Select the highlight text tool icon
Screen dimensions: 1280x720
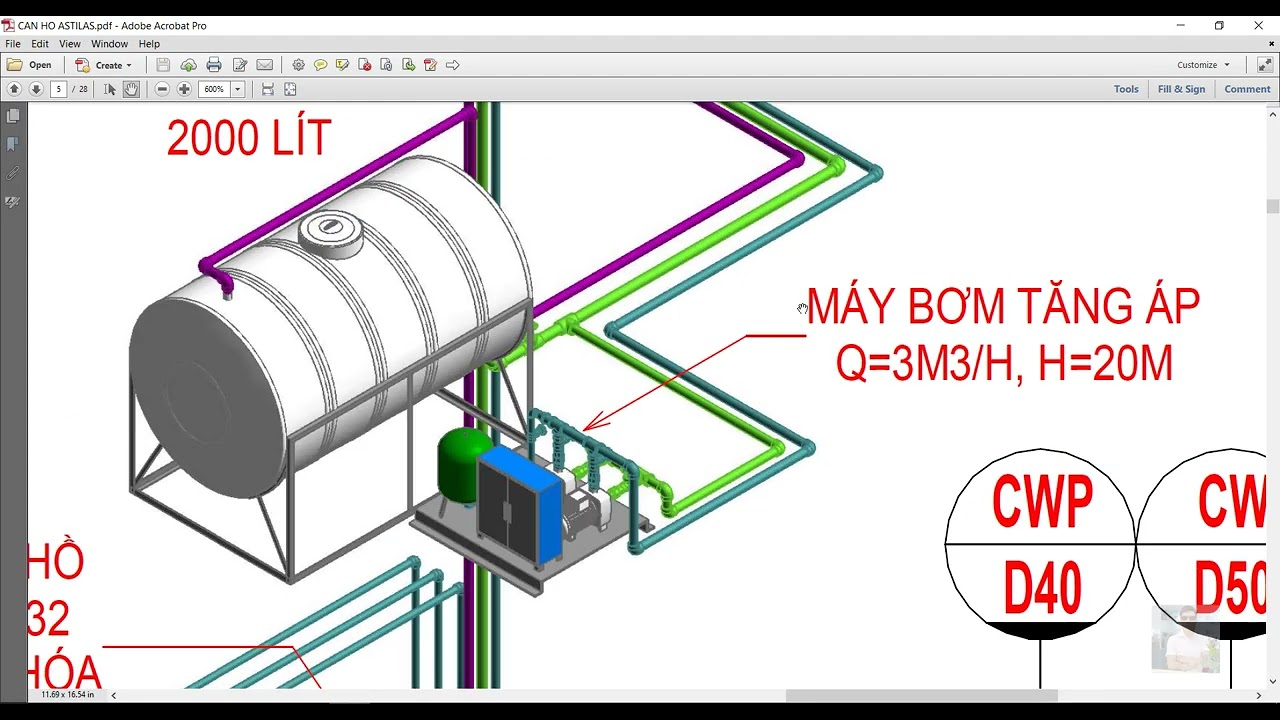[342, 65]
